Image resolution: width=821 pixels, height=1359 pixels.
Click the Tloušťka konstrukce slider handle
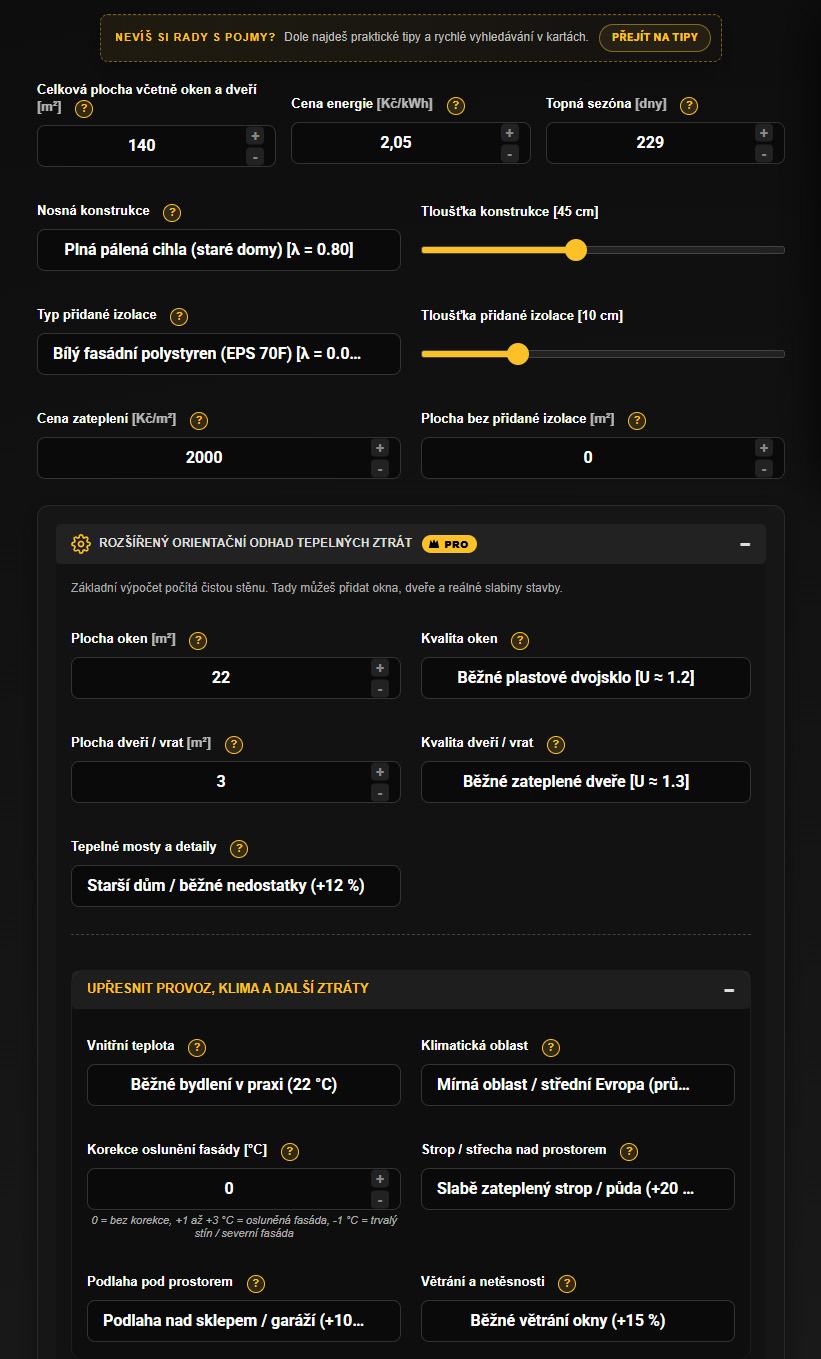click(576, 250)
